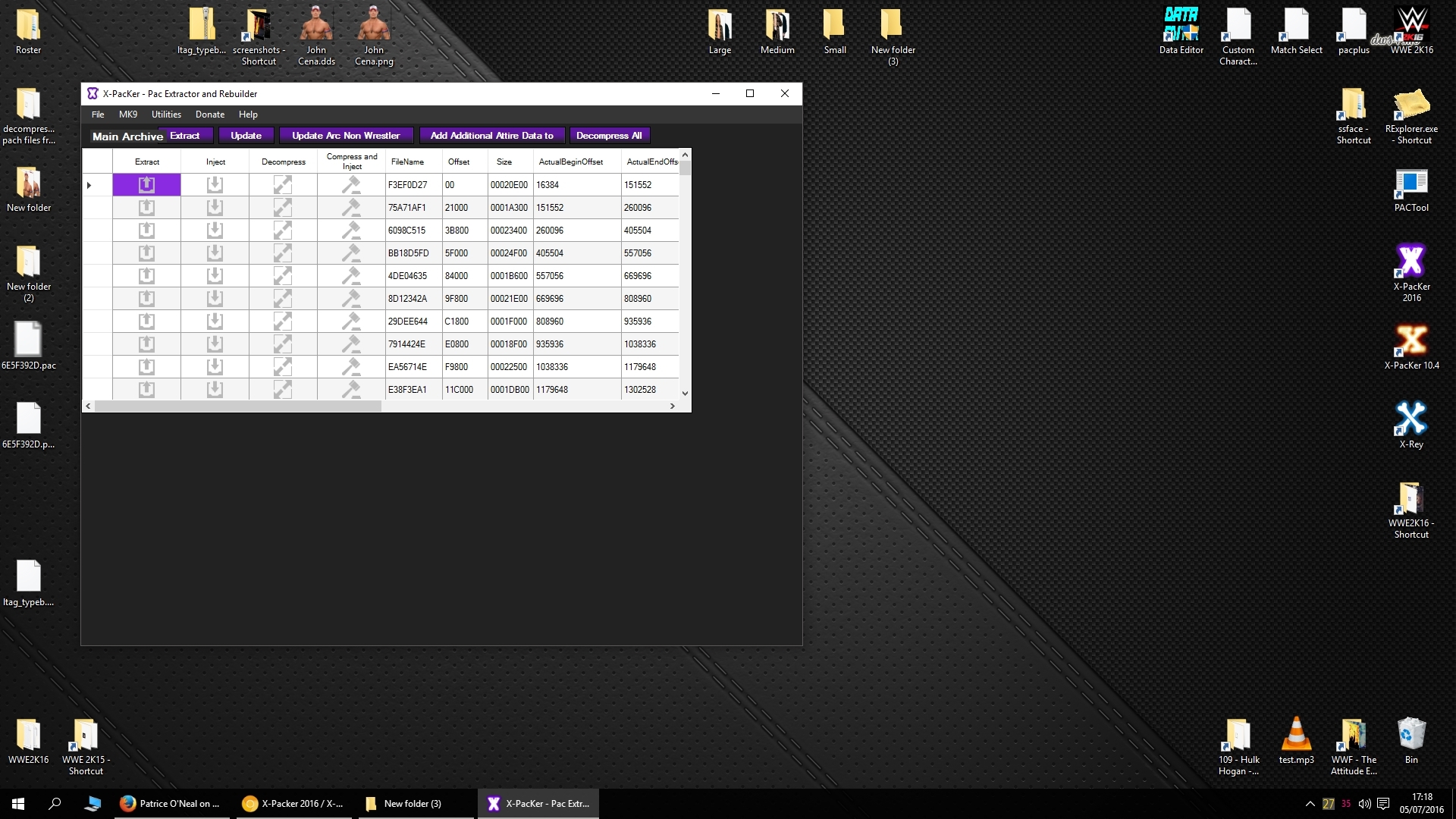Click the horizontal scrollbar left arrow
Screen dimensions: 1456x819
[x=88, y=406]
